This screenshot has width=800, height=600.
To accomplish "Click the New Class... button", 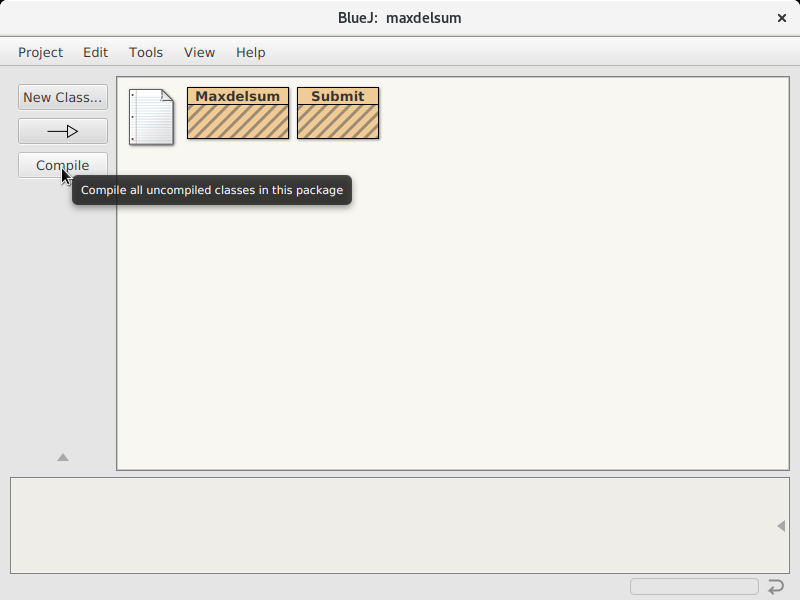I will pos(63,97).
